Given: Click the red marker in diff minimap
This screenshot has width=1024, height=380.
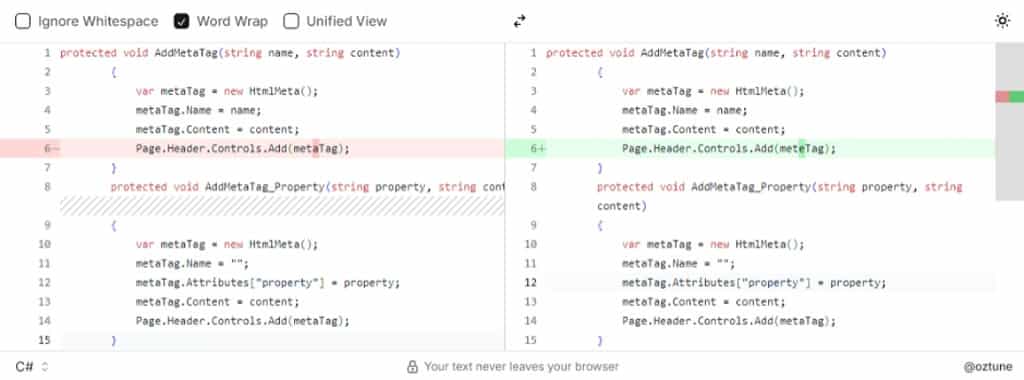Looking at the screenshot, I should [1002, 97].
